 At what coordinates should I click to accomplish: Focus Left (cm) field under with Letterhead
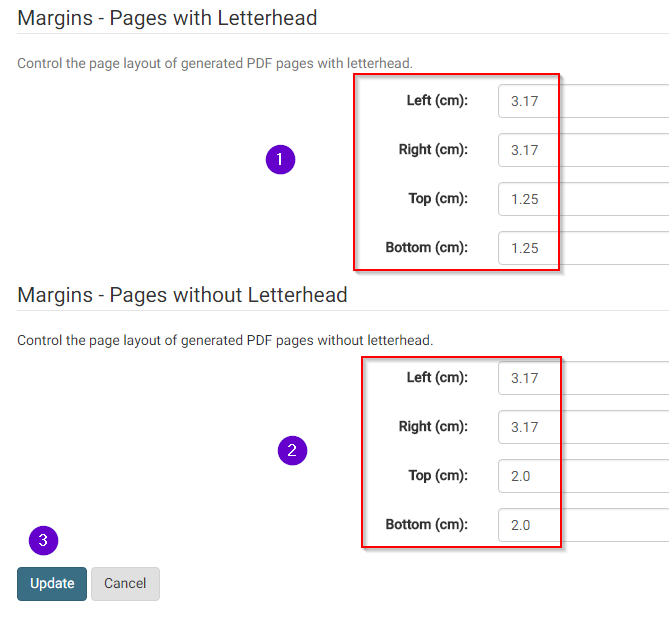pos(583,101)
